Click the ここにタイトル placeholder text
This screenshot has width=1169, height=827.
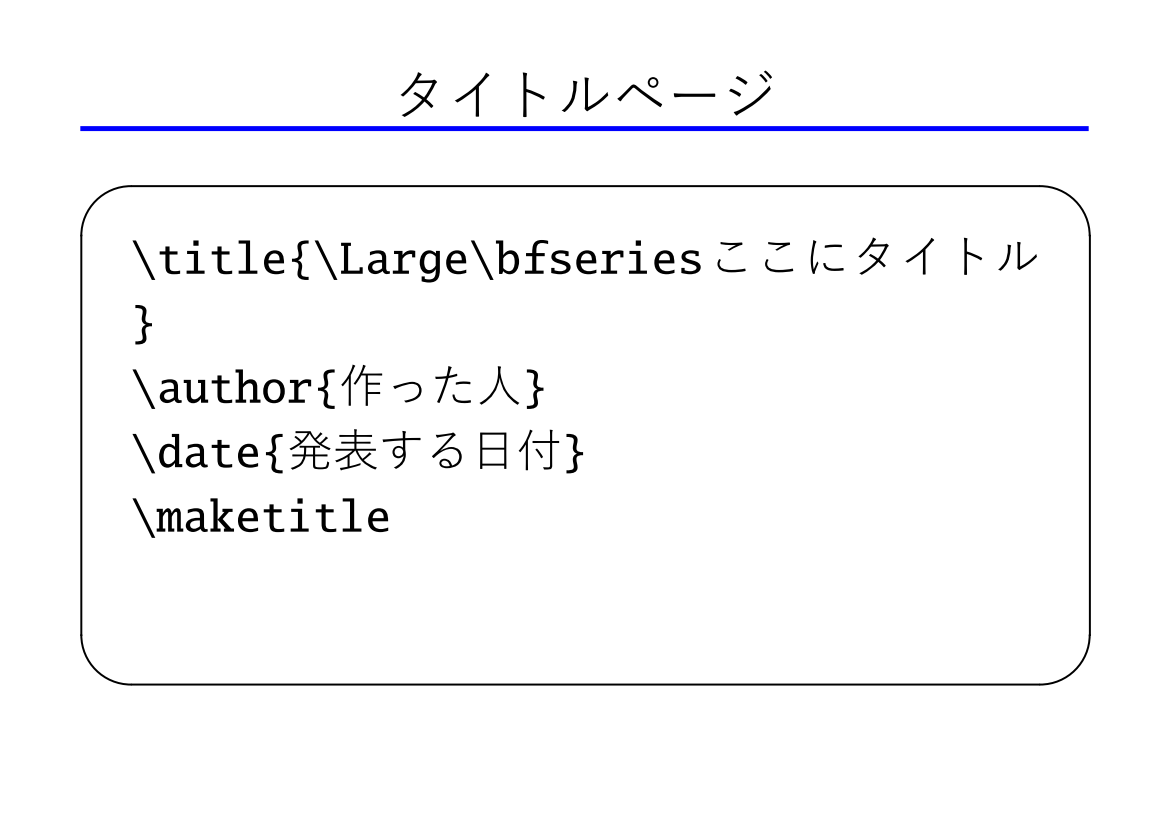coord(875,257)
